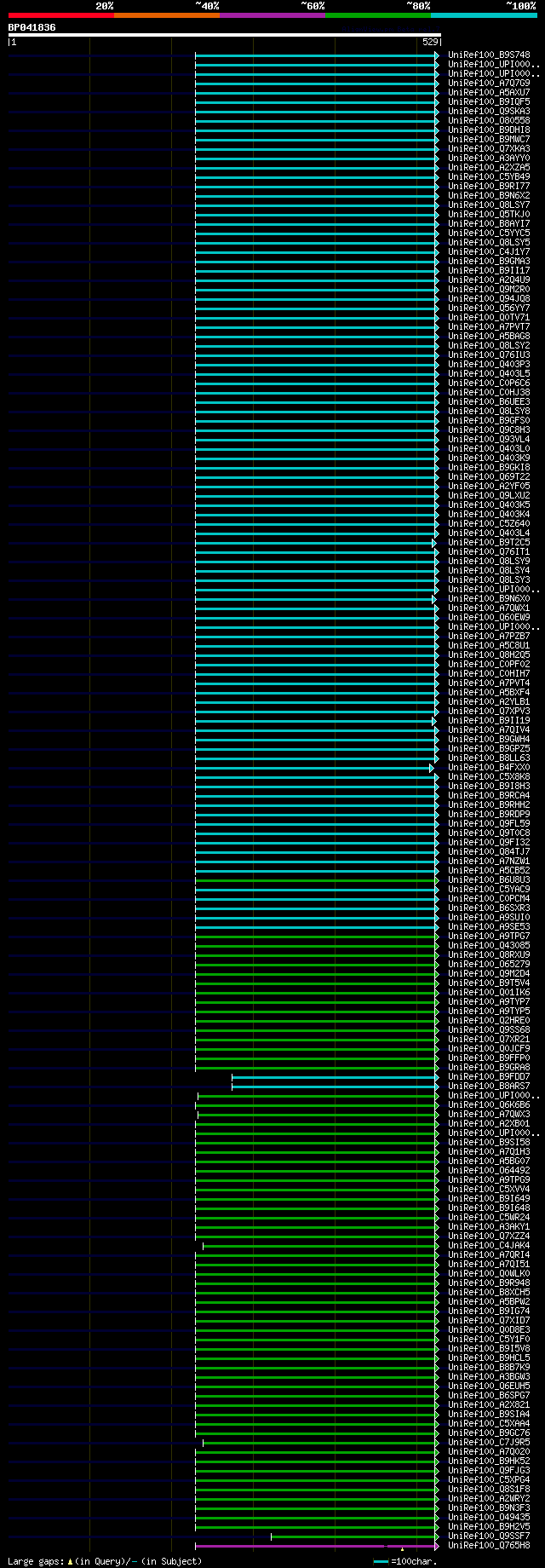Open hit UniRef100_B9IQF5
The width and height of the screenshot is (545, 1568).
pos(489,102)
